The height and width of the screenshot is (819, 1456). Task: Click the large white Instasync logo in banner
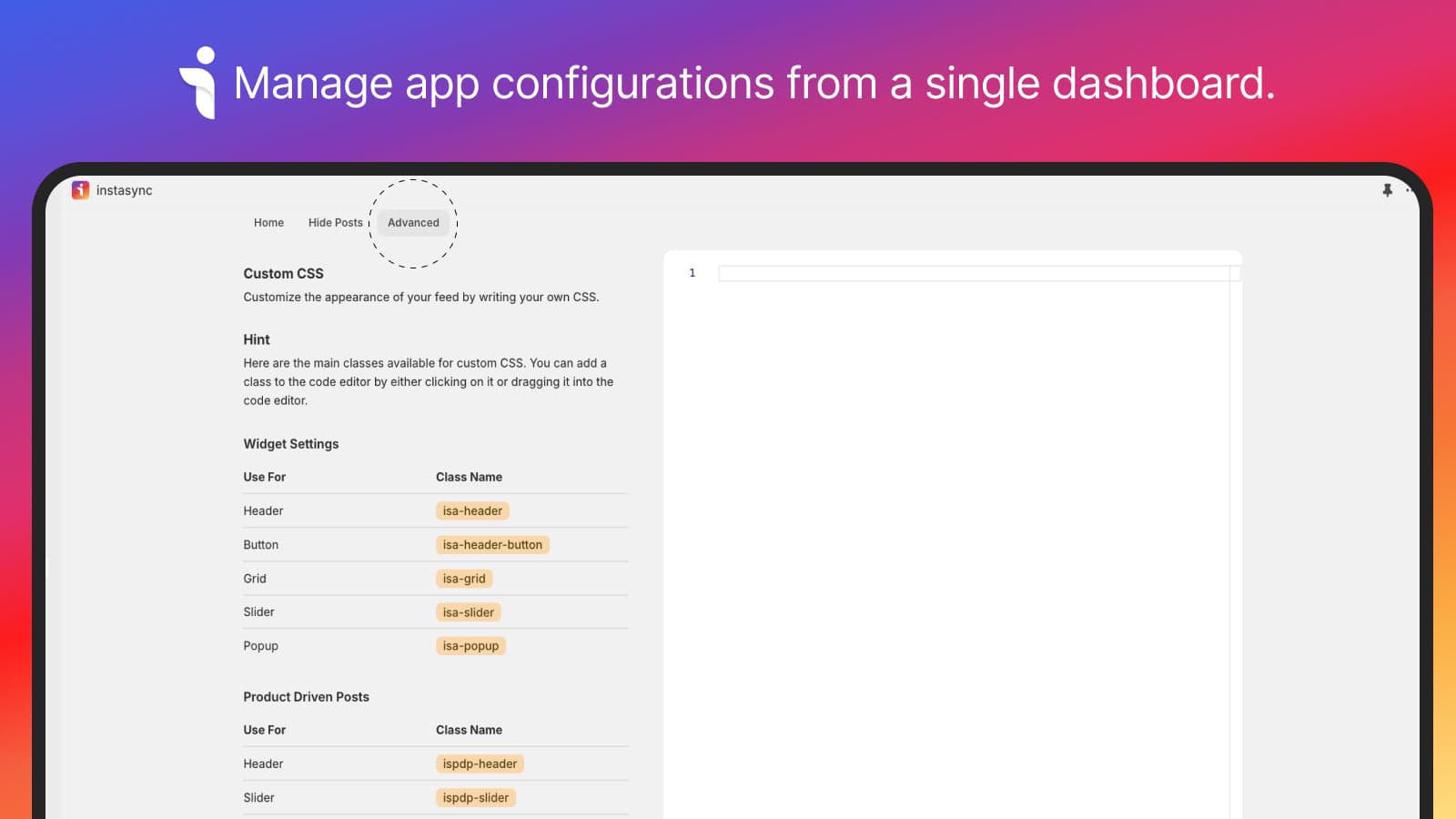point(198,83)
